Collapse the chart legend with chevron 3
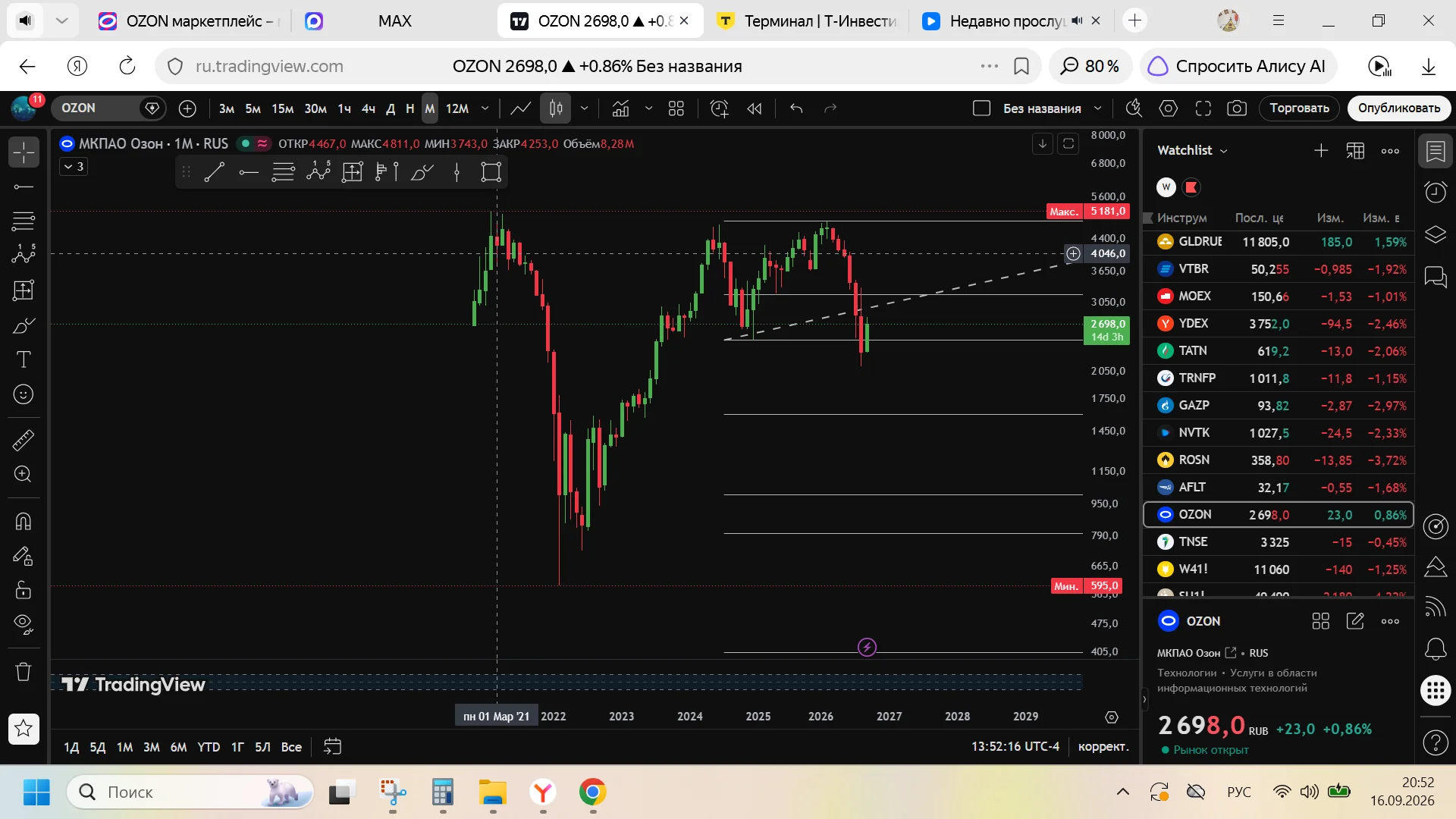This screenshot has width=1456, height=819. coord(74,167)
